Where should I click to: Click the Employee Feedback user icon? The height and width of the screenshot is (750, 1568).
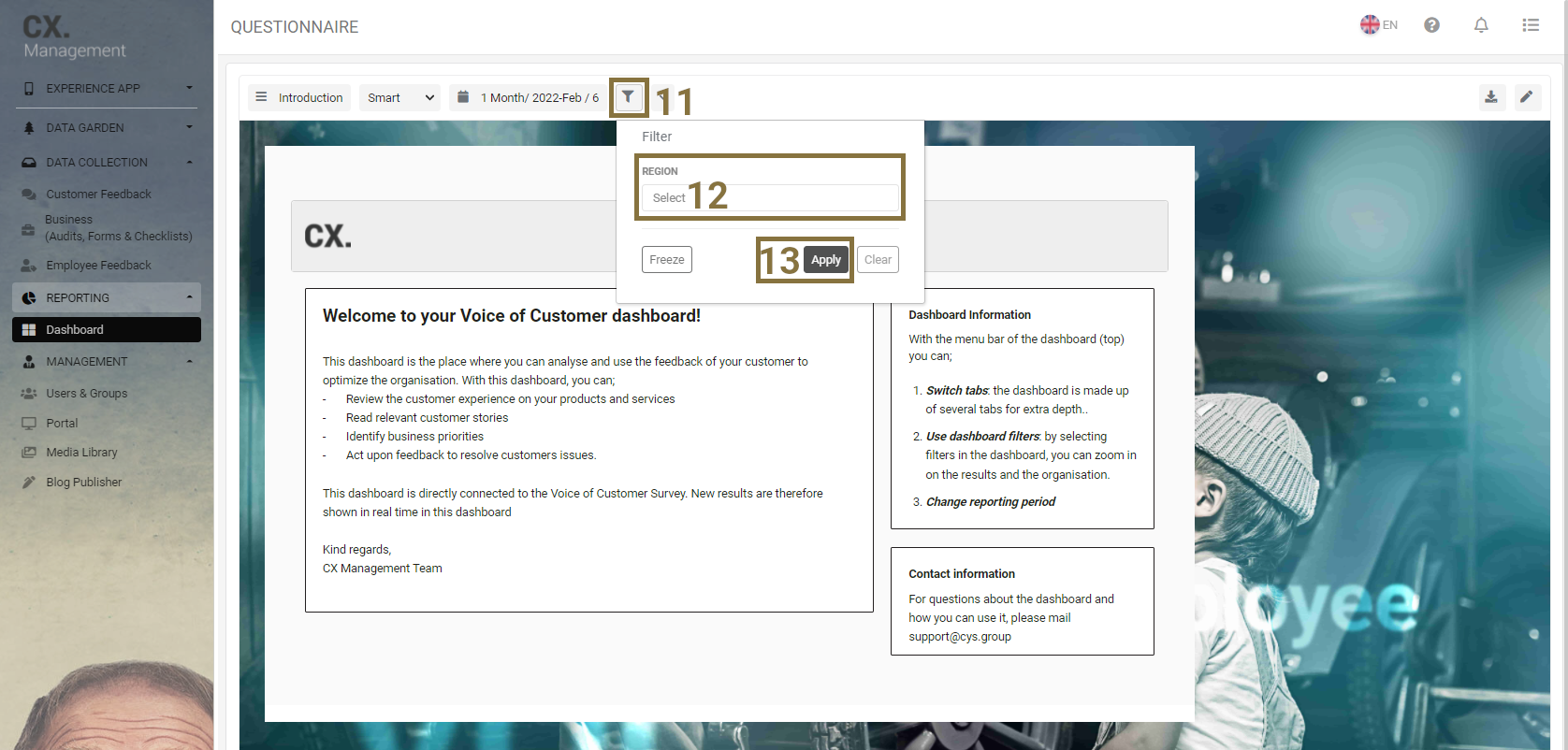[x=29, y=265]
